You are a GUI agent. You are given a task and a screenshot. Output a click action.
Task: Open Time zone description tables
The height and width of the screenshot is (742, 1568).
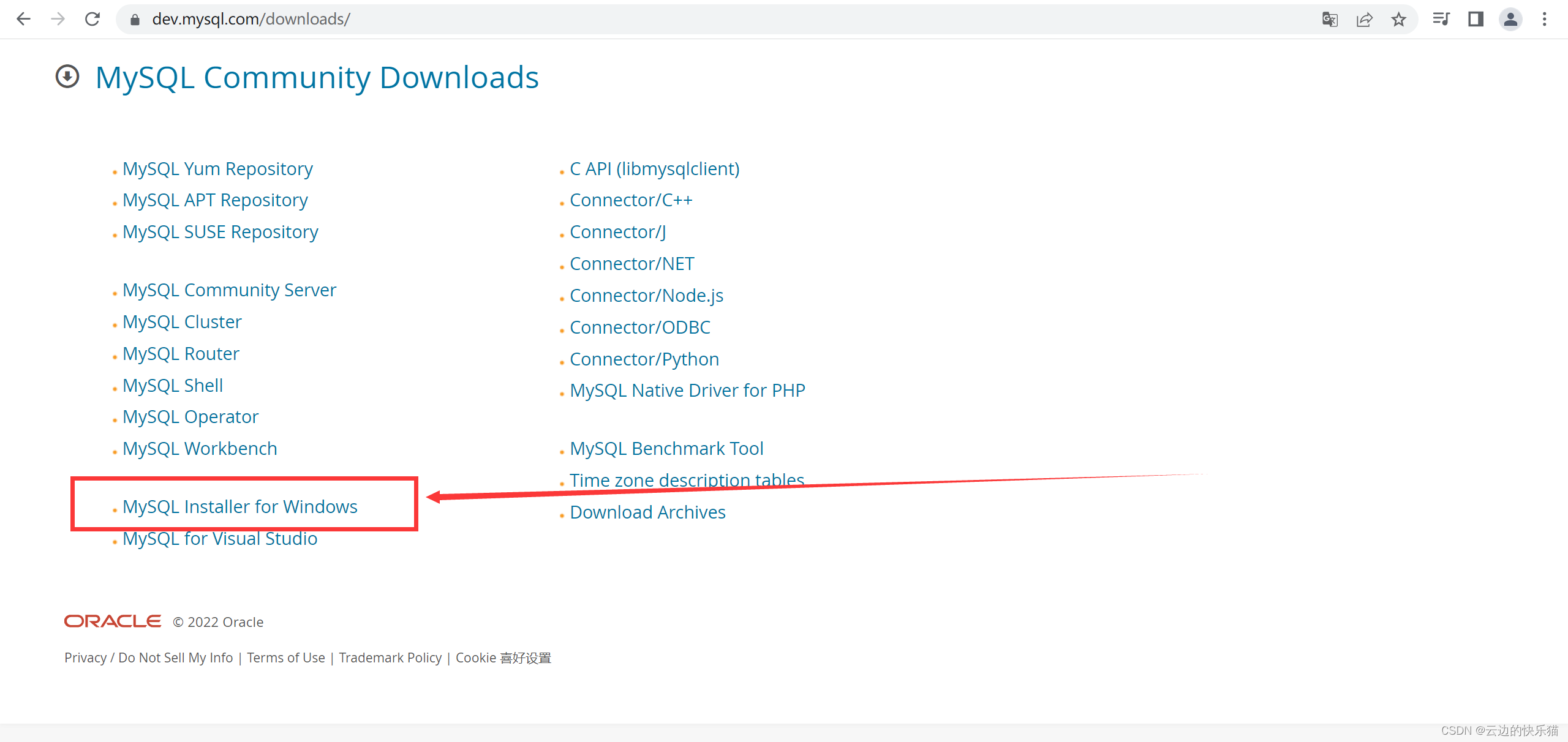tap(687, 480)
